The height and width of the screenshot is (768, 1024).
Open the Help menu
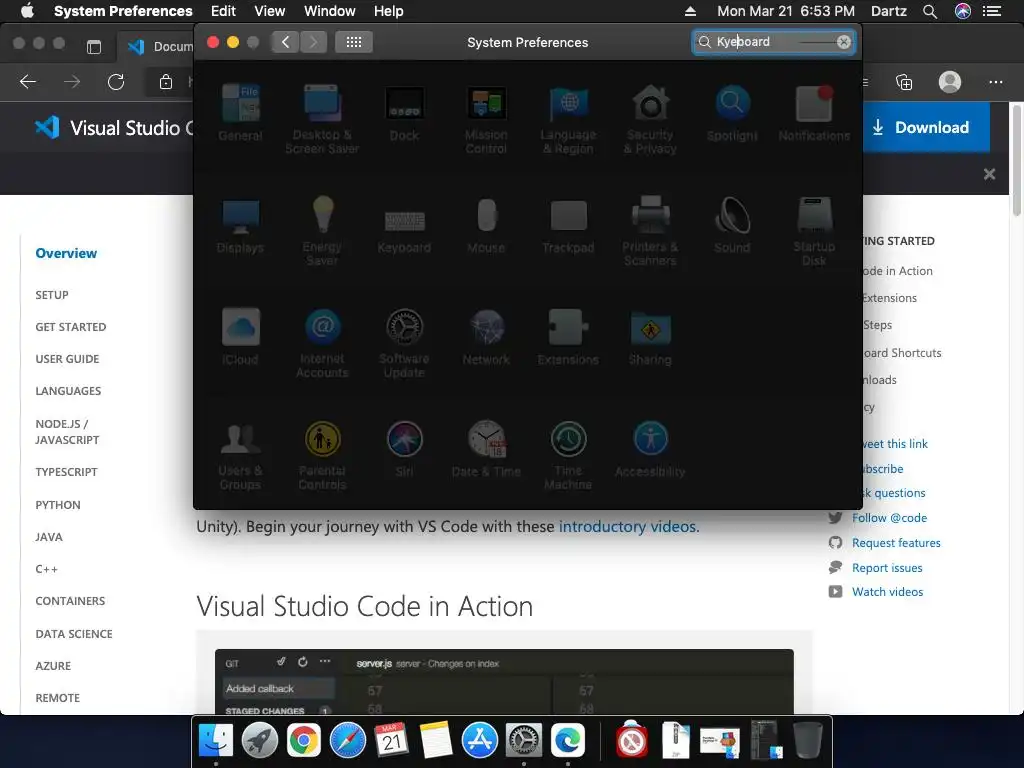coord(389,11)
